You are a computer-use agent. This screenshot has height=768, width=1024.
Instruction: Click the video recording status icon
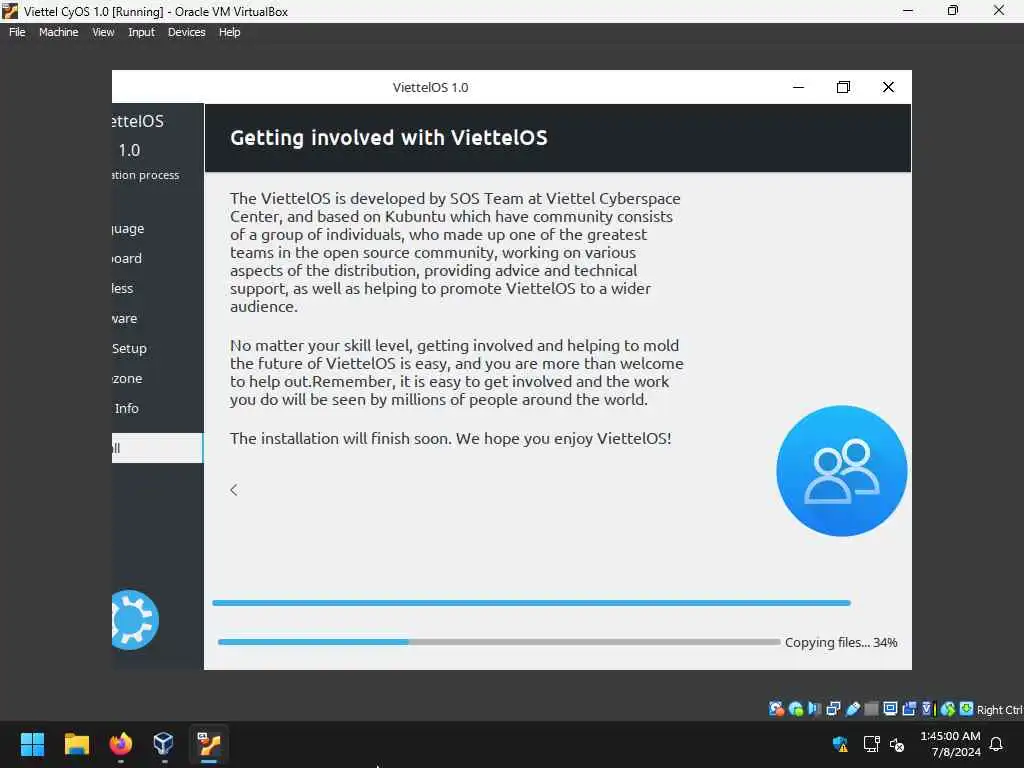click(909, 709)
